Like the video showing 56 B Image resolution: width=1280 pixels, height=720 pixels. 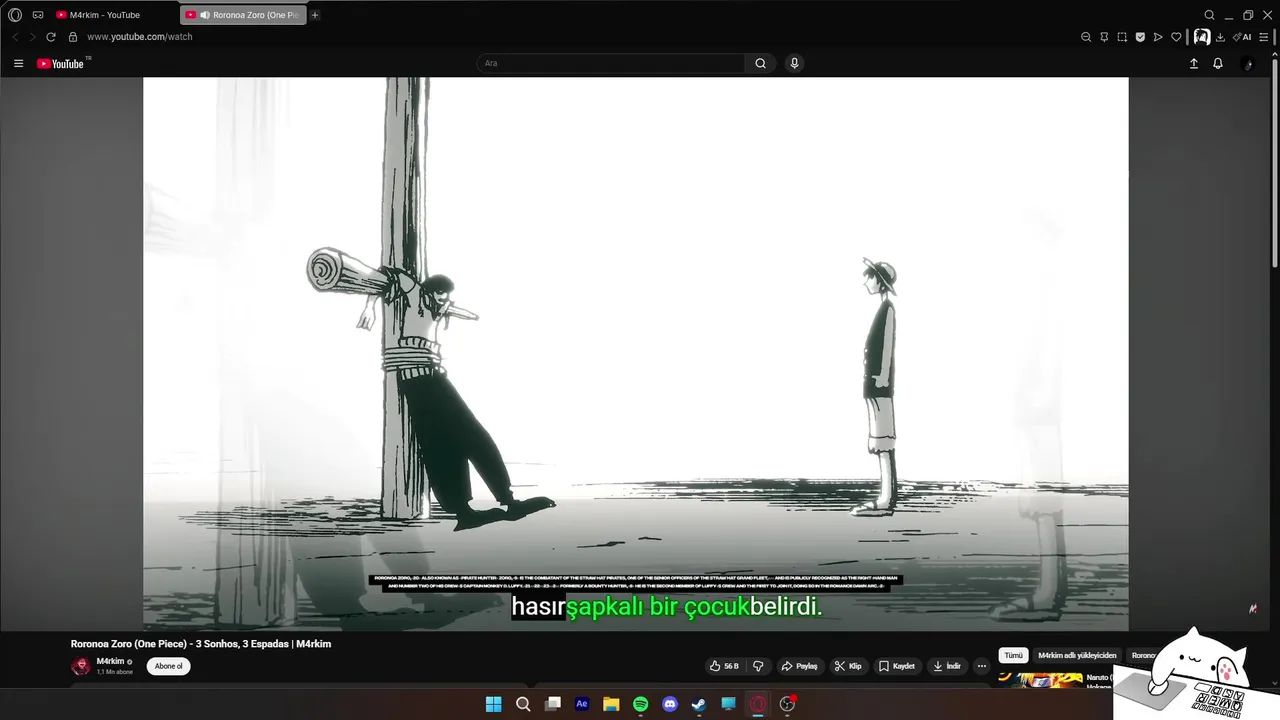(x=724, y=666)
